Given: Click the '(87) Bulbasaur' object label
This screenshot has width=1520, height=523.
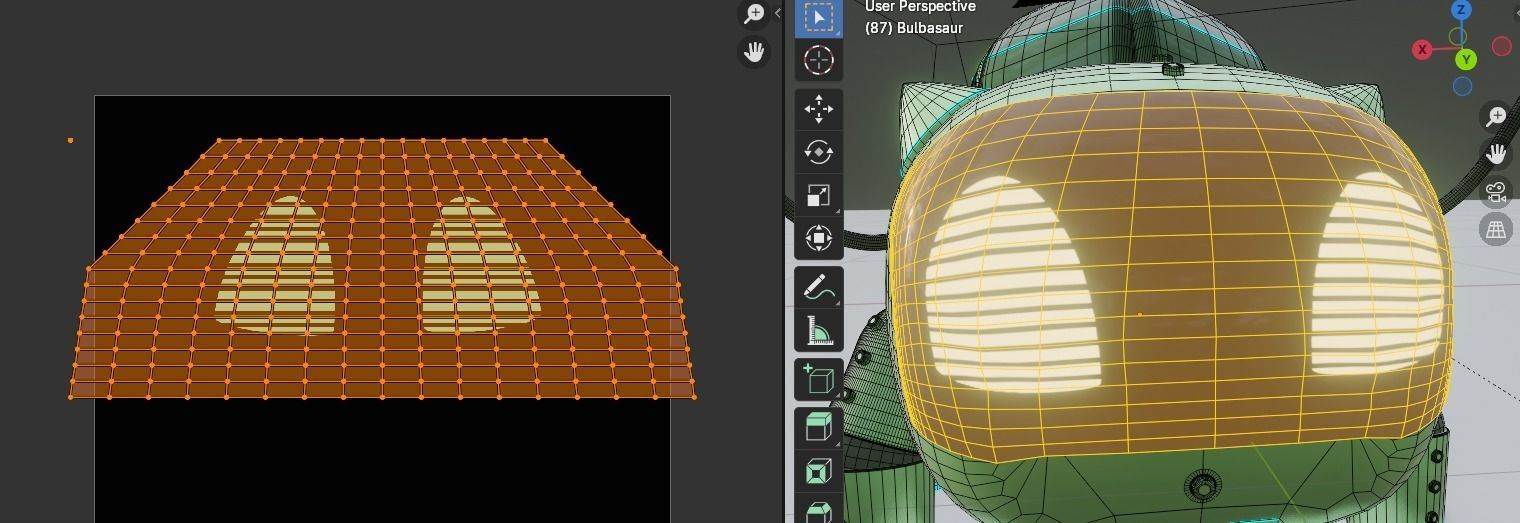Looking at the screenshot, I should (914, 28).
